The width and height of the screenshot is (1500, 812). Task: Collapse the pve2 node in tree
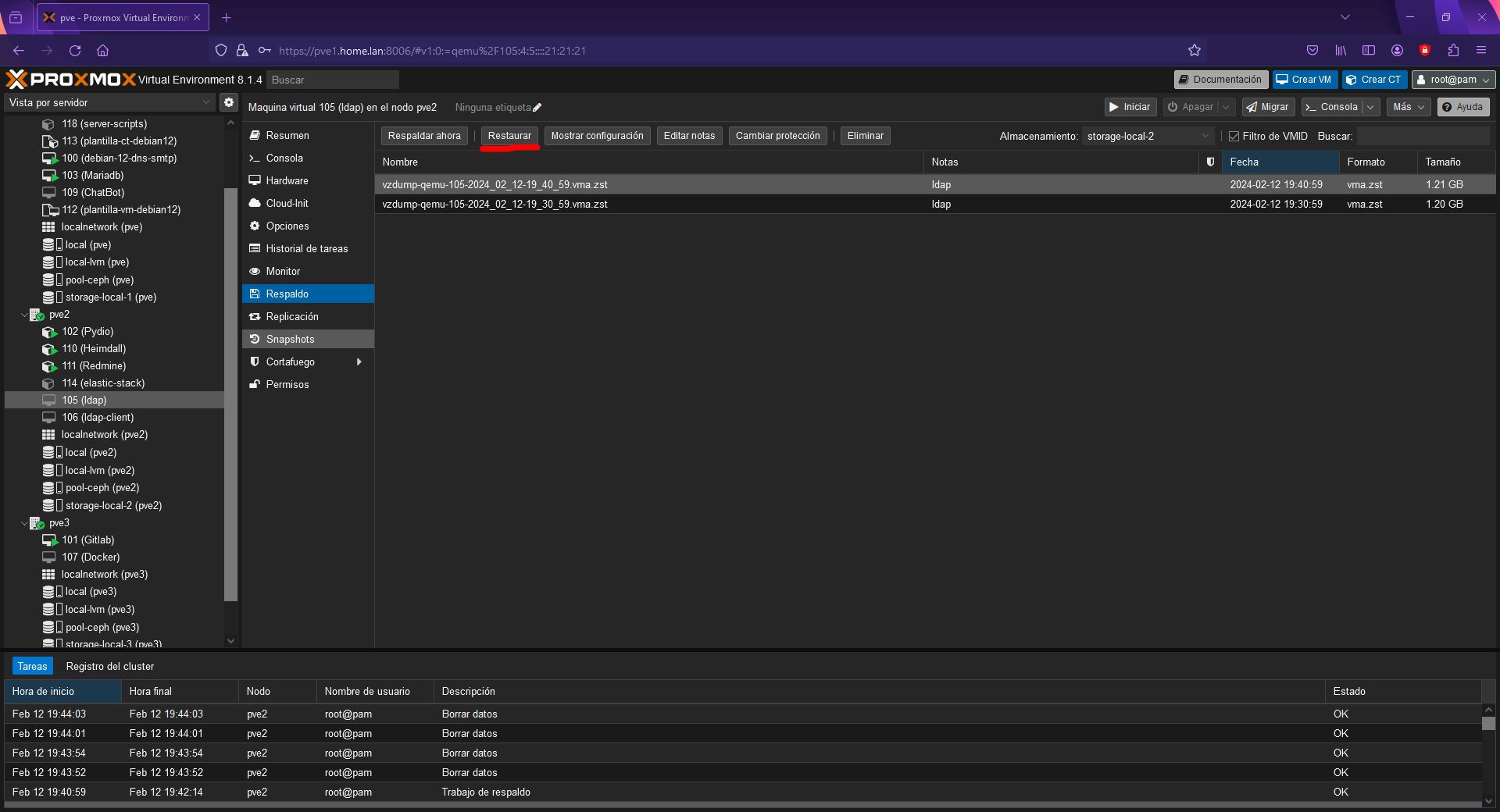(x=24, y=315)
